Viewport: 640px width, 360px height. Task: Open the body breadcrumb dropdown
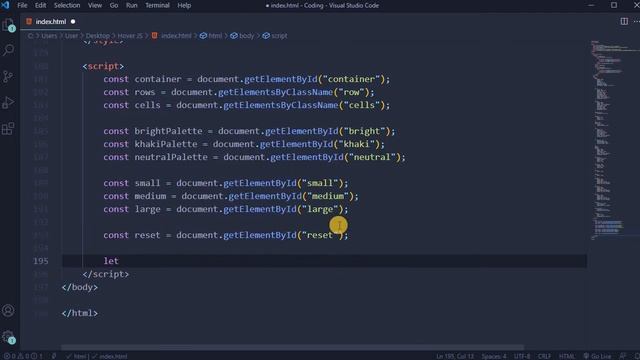pos(242,36)
